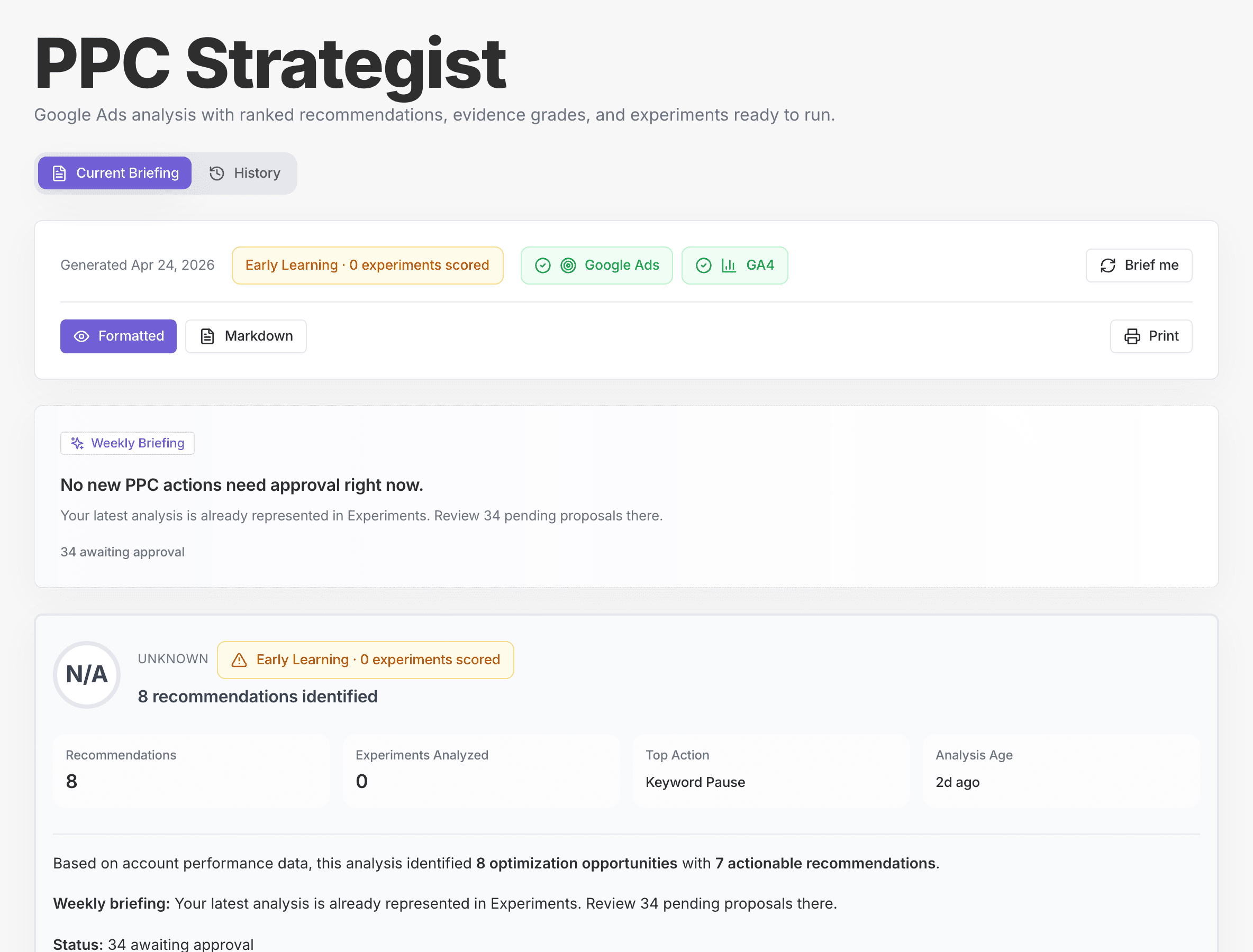Click the green checkmark in Google Ads badge
1253x952 pixels.
542,265
